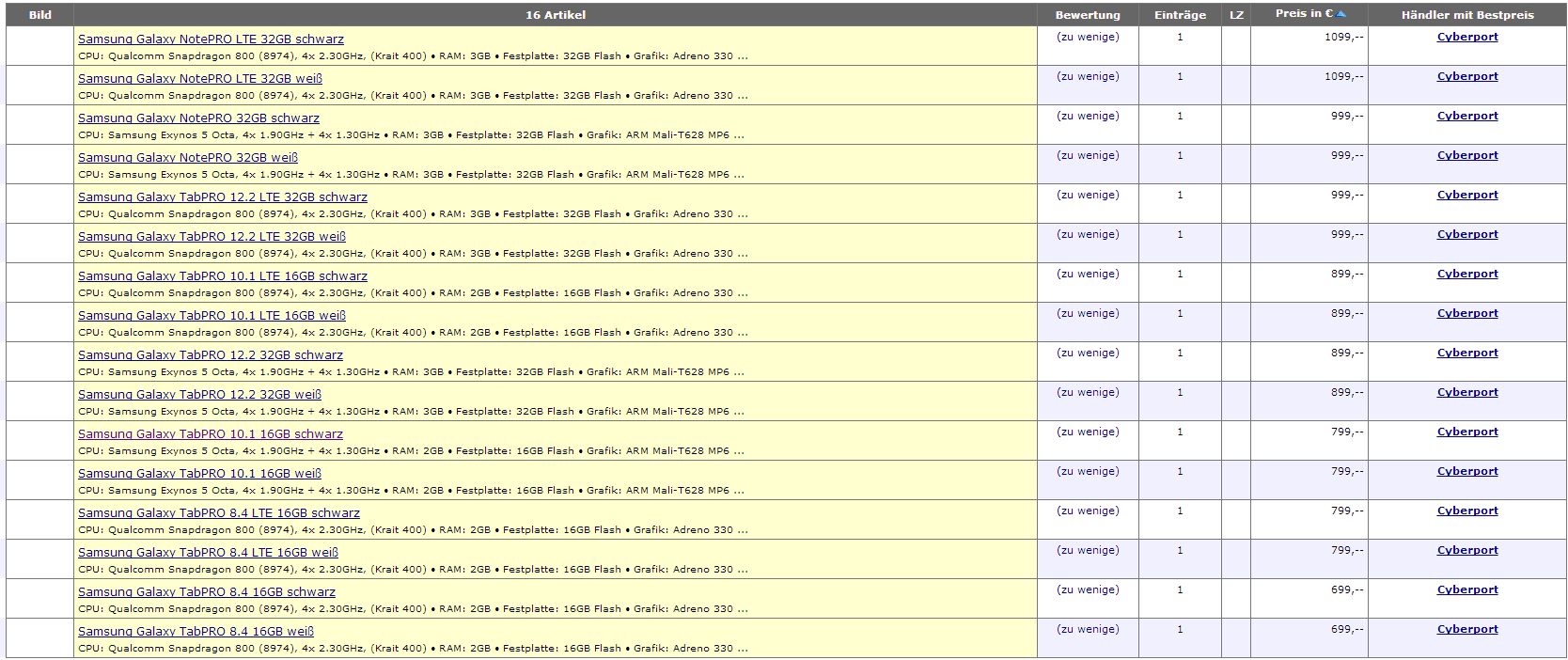Click the sort arrow next to Preis in €

[x=1341, y=14]
